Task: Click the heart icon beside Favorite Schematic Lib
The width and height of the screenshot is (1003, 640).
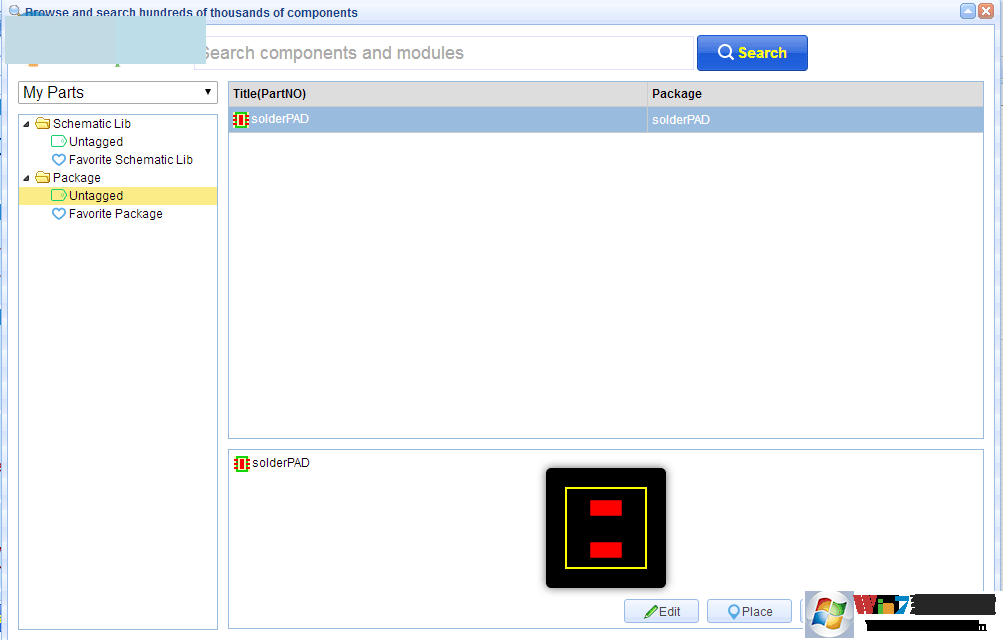Action: (59, 160)
